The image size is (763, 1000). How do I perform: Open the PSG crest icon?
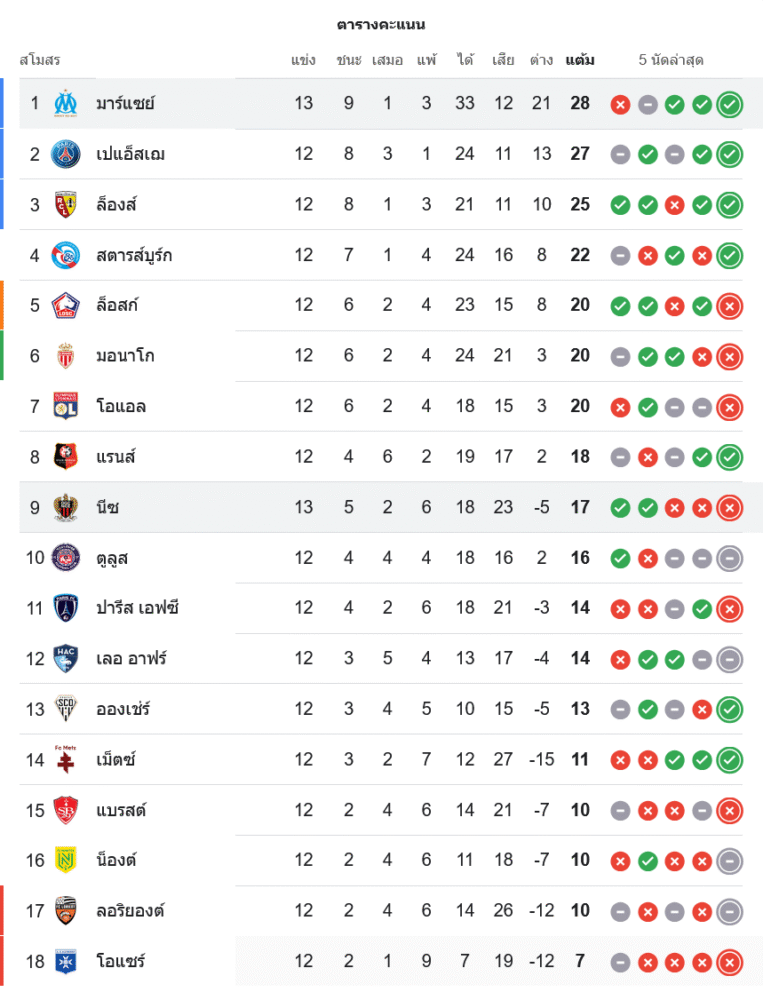point(65,154)
